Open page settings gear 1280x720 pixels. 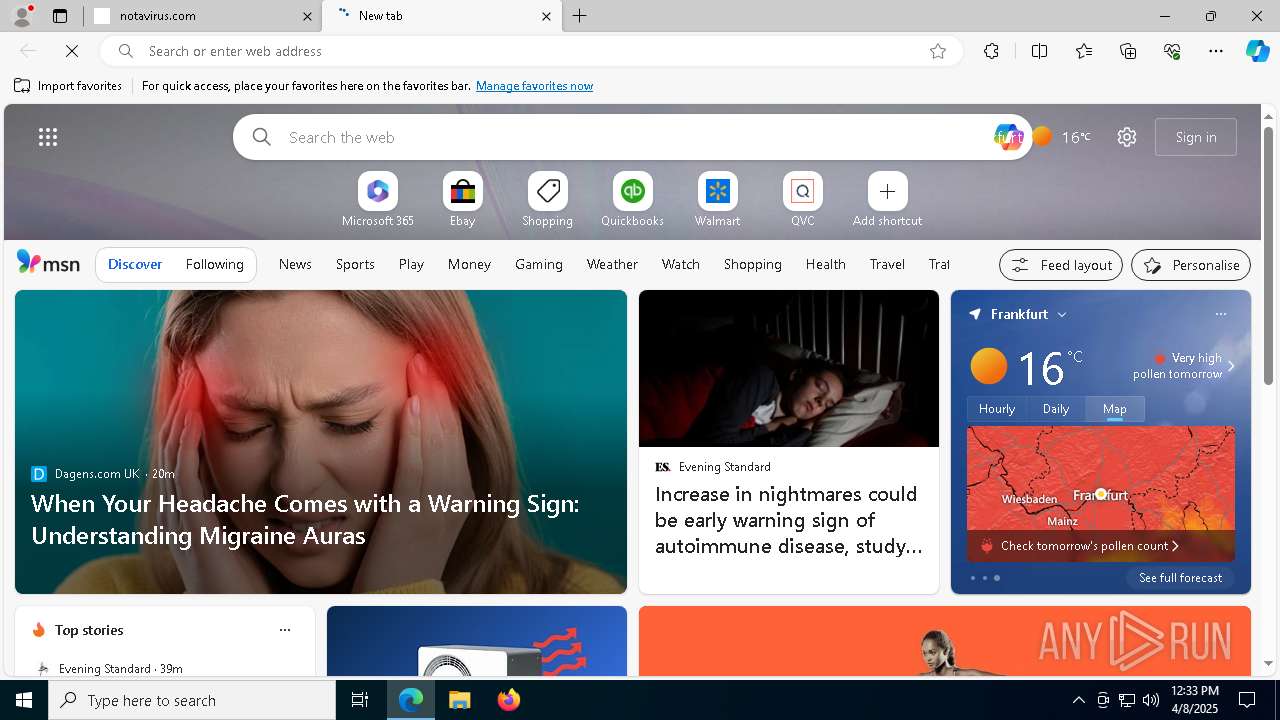tap(1127, 137)
